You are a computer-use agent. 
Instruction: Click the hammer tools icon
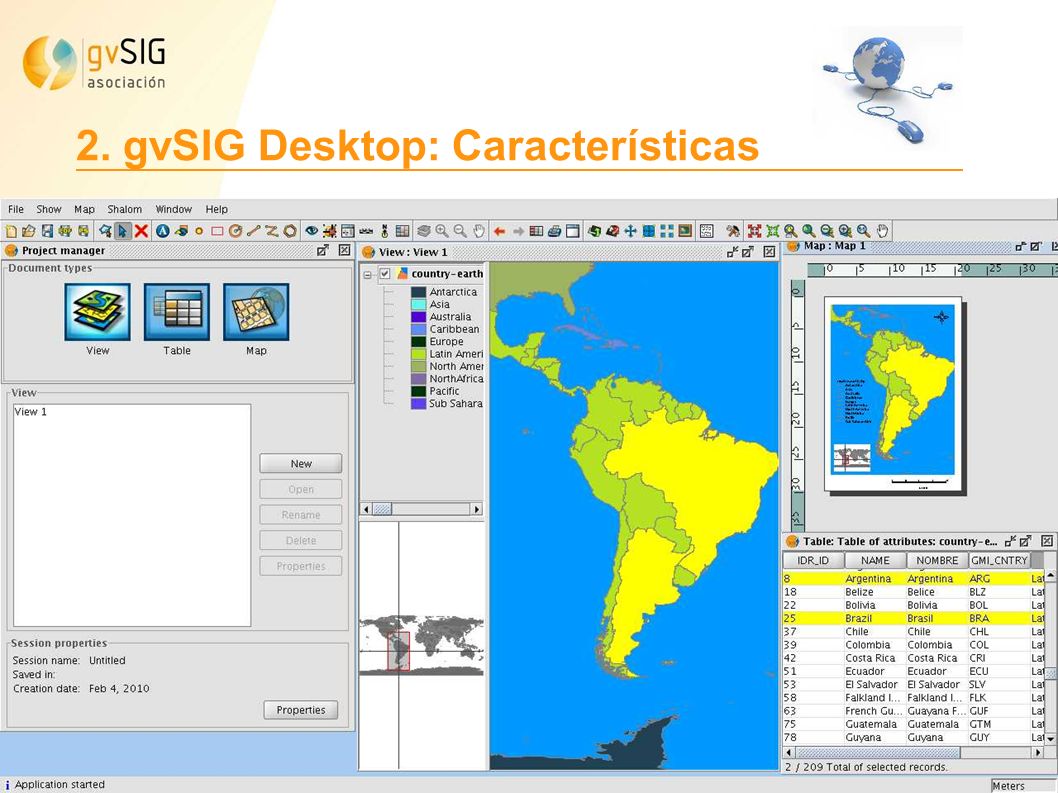click(x=733, y=231)
